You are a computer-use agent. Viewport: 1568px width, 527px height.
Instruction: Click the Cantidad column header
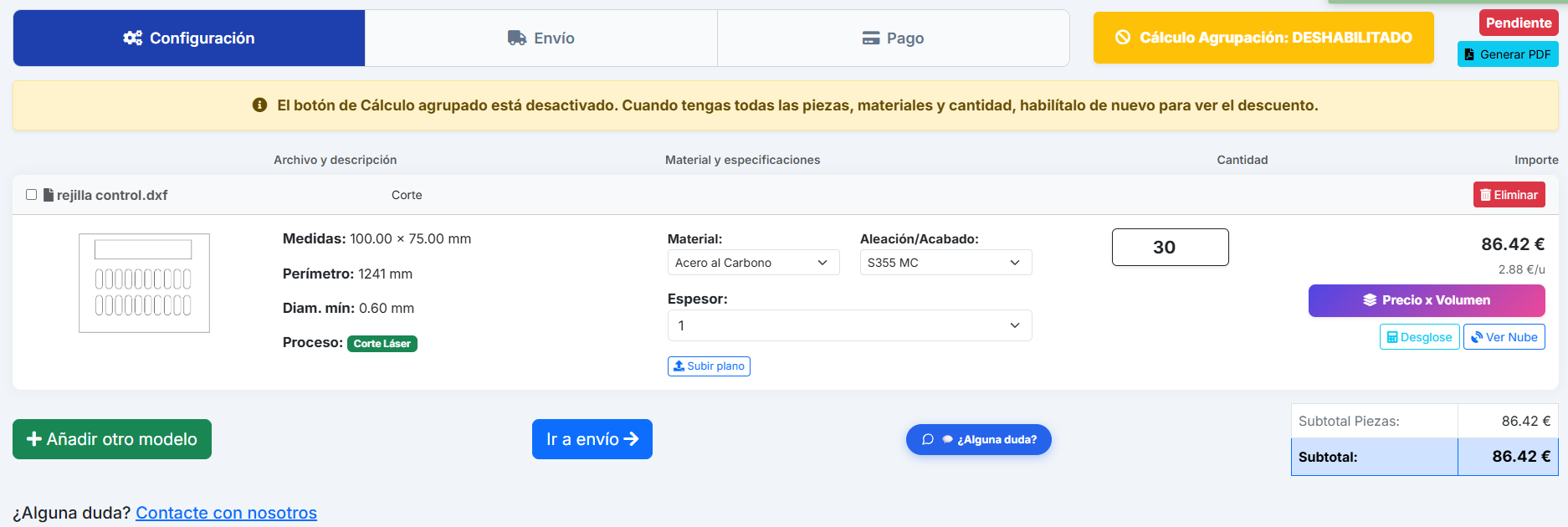(x=1242, y=160)
